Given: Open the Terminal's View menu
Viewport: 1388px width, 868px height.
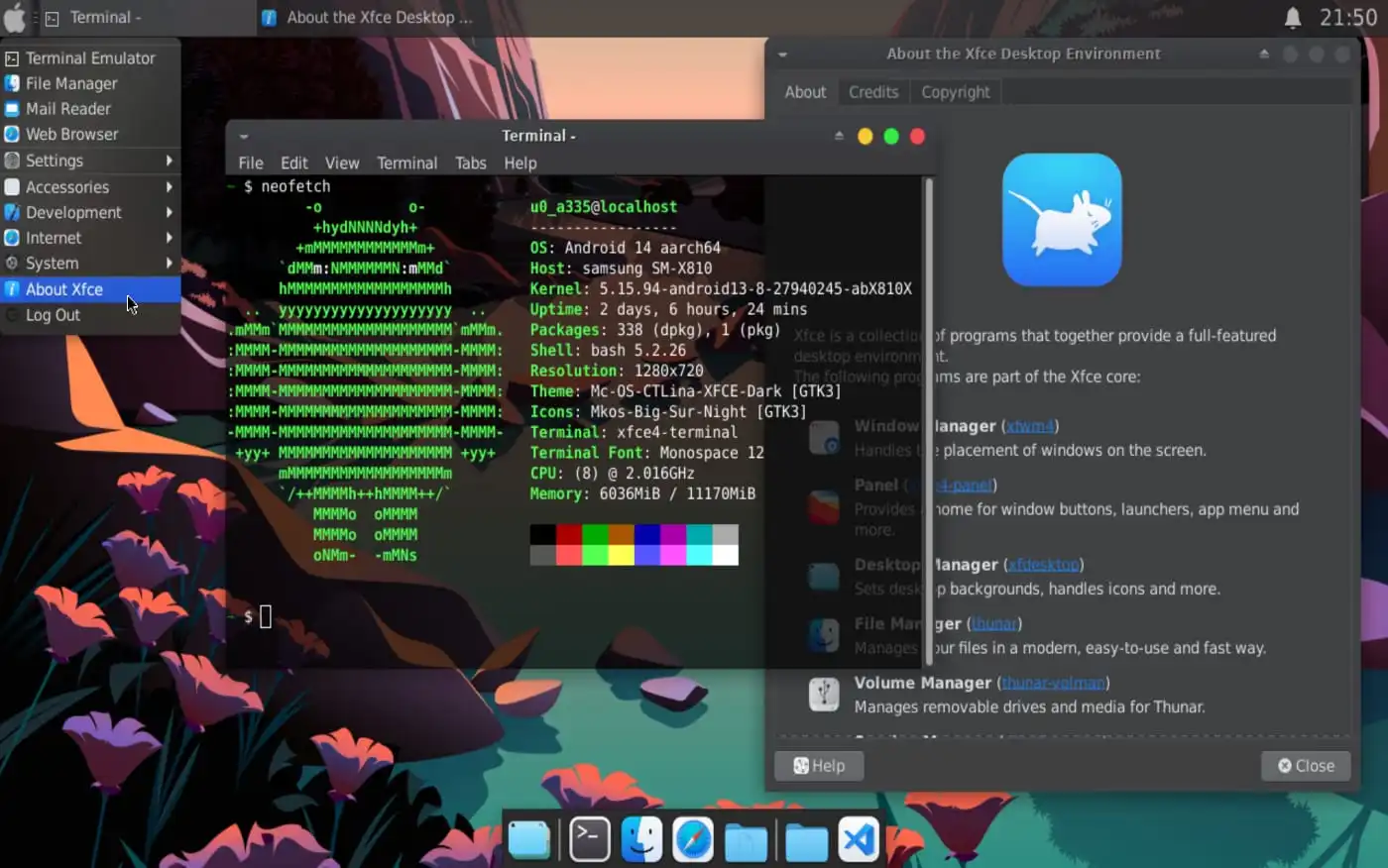Looking at the screenshot, I should 342,163.
